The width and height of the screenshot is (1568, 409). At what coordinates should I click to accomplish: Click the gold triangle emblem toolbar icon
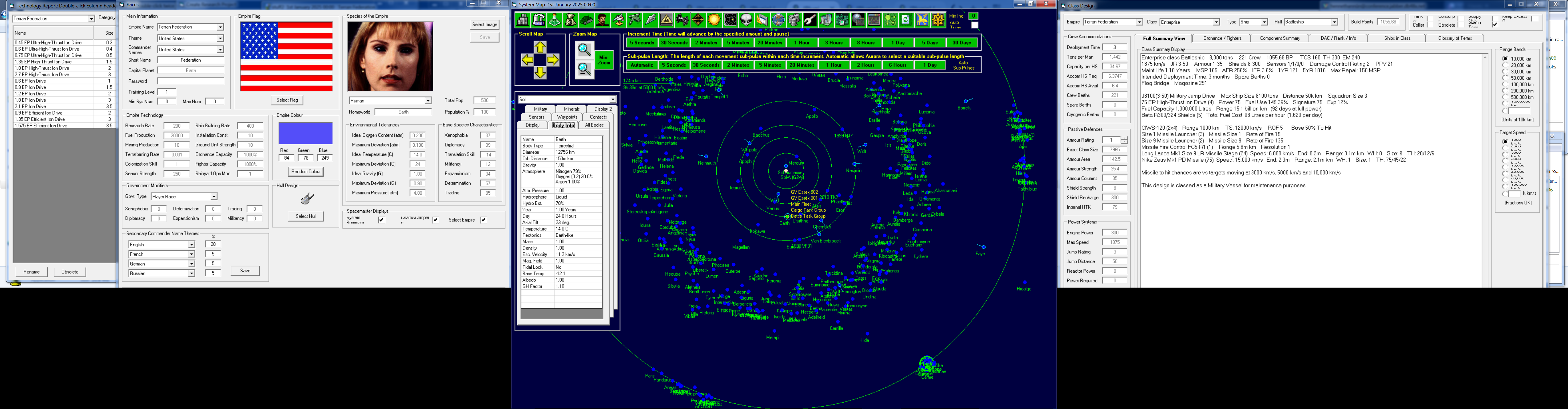click(666, 20)
